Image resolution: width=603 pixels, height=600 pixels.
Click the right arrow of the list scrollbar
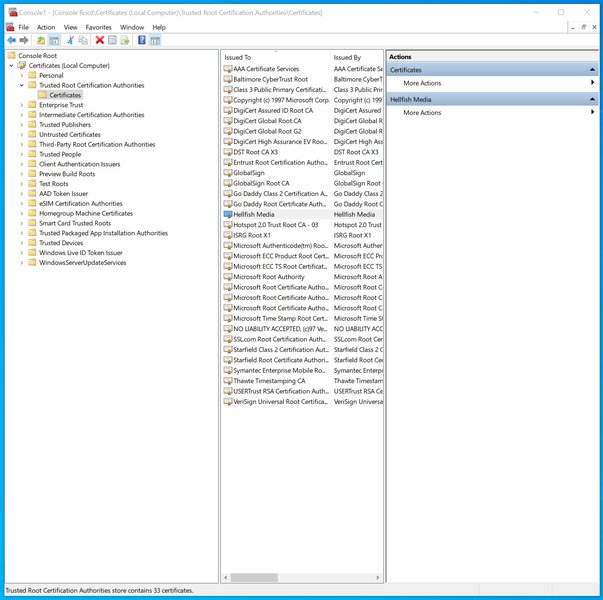click(377, 577)
